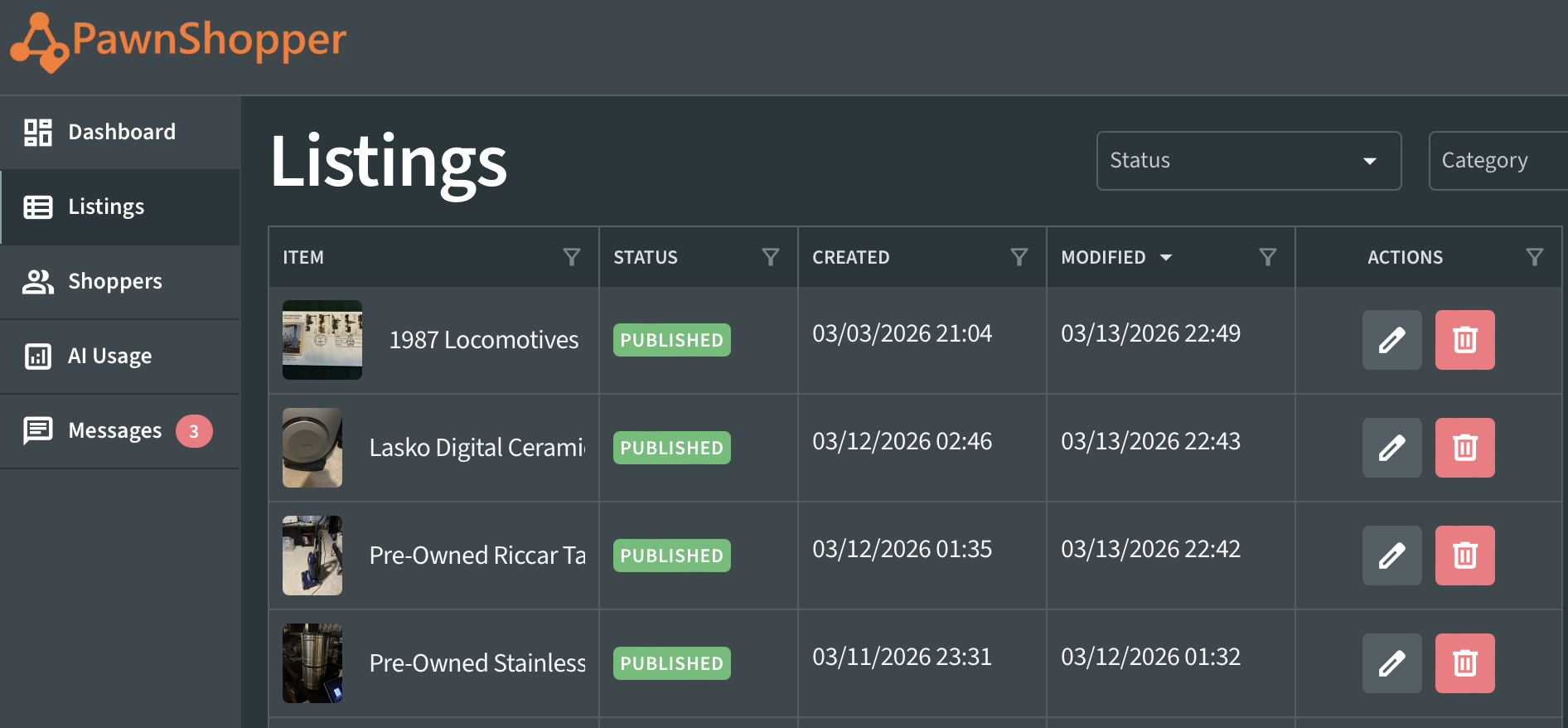Click modified date 03/13/2026 22:42
The width and height of the screenshot is (1568, 728).
[x=1150, y=549]
